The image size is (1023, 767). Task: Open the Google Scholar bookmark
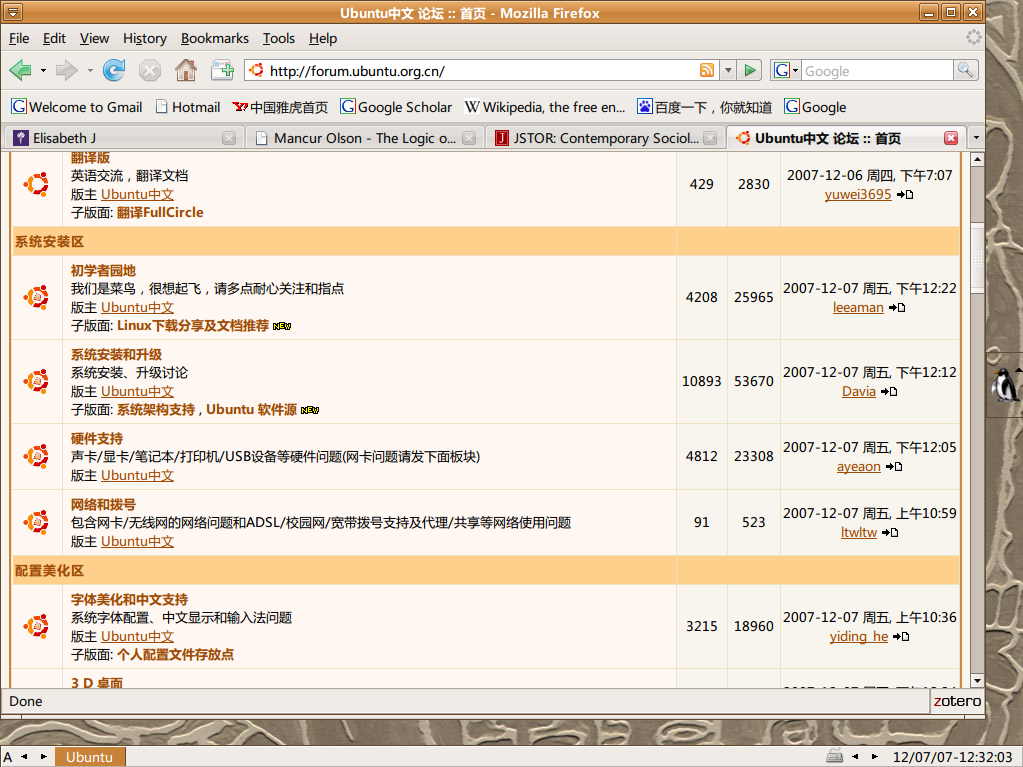click(396, 107)
